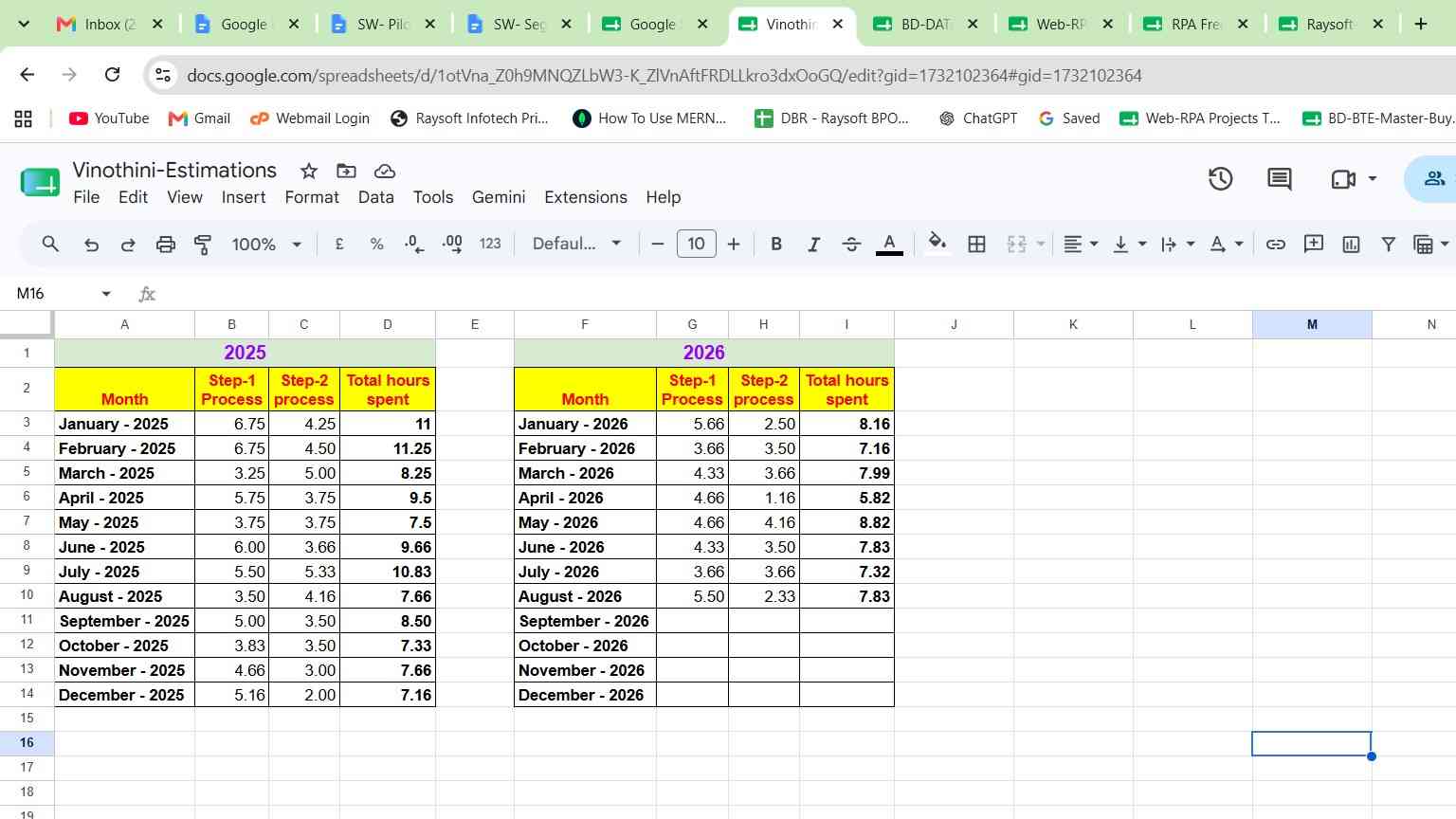Open the name box dropdown arrow

tap(106, 294)
